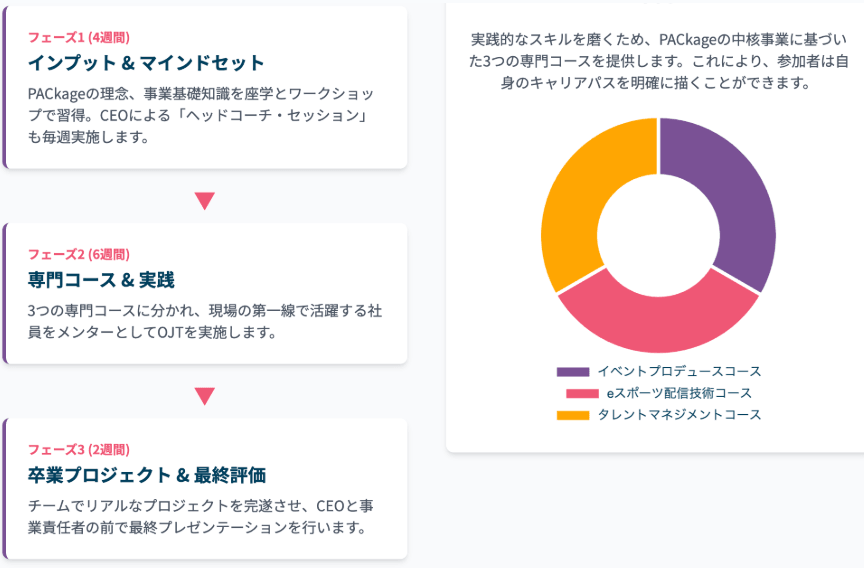Click the orange タレントマネジメントコース legend swatch

(x=573, y=415)
